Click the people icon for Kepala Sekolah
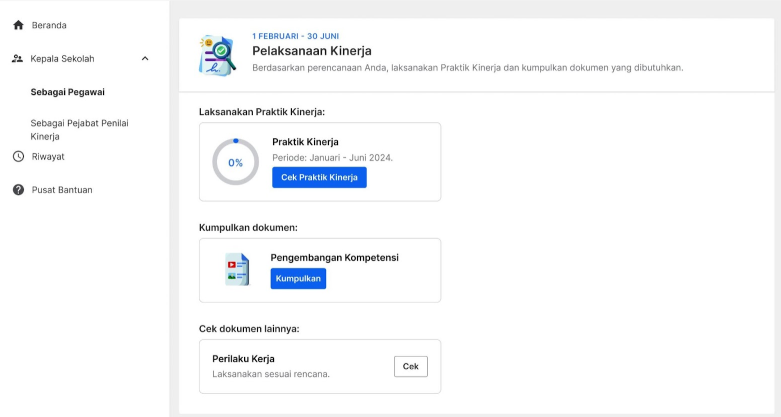The height and width of the screenshot is (417, 781). pyautogui.click(x=18, y=59)
